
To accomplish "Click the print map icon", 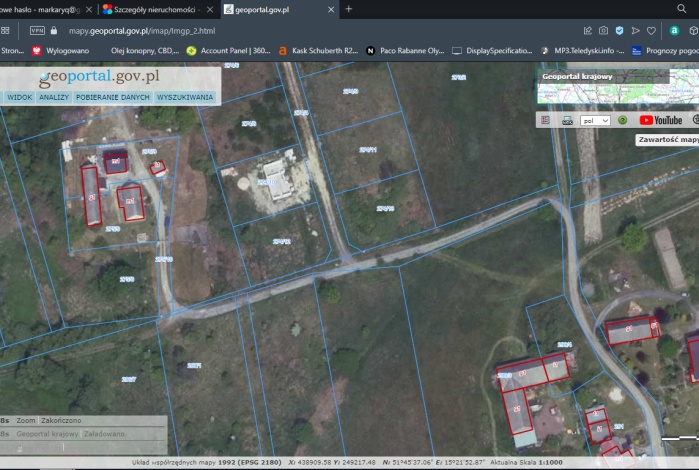I will (x=567, y=120).
